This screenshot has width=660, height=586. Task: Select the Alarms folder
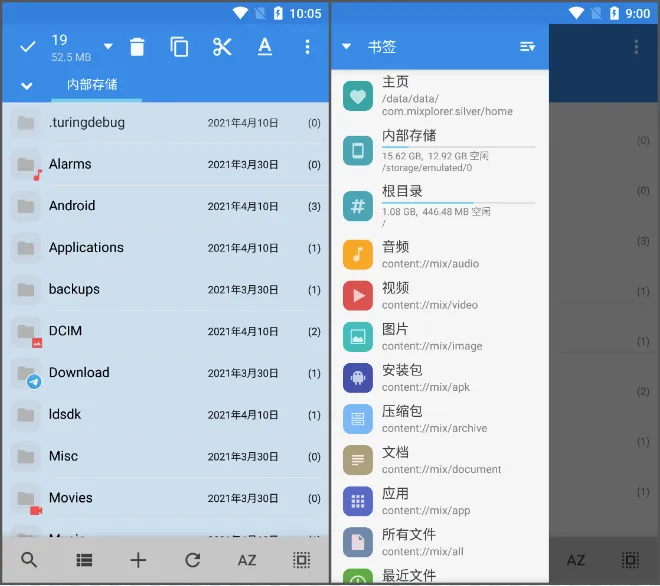pyautogui.click(x=165, y=164)
